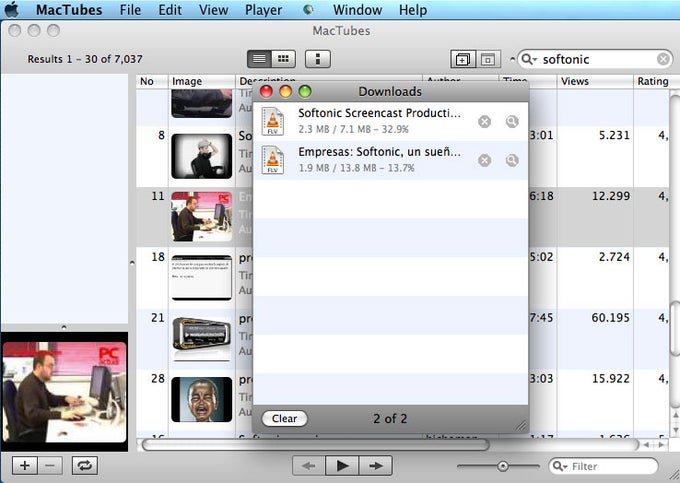Remove playlist with the minus button
This screenshot has height=483, width=680.
(50, 466)
